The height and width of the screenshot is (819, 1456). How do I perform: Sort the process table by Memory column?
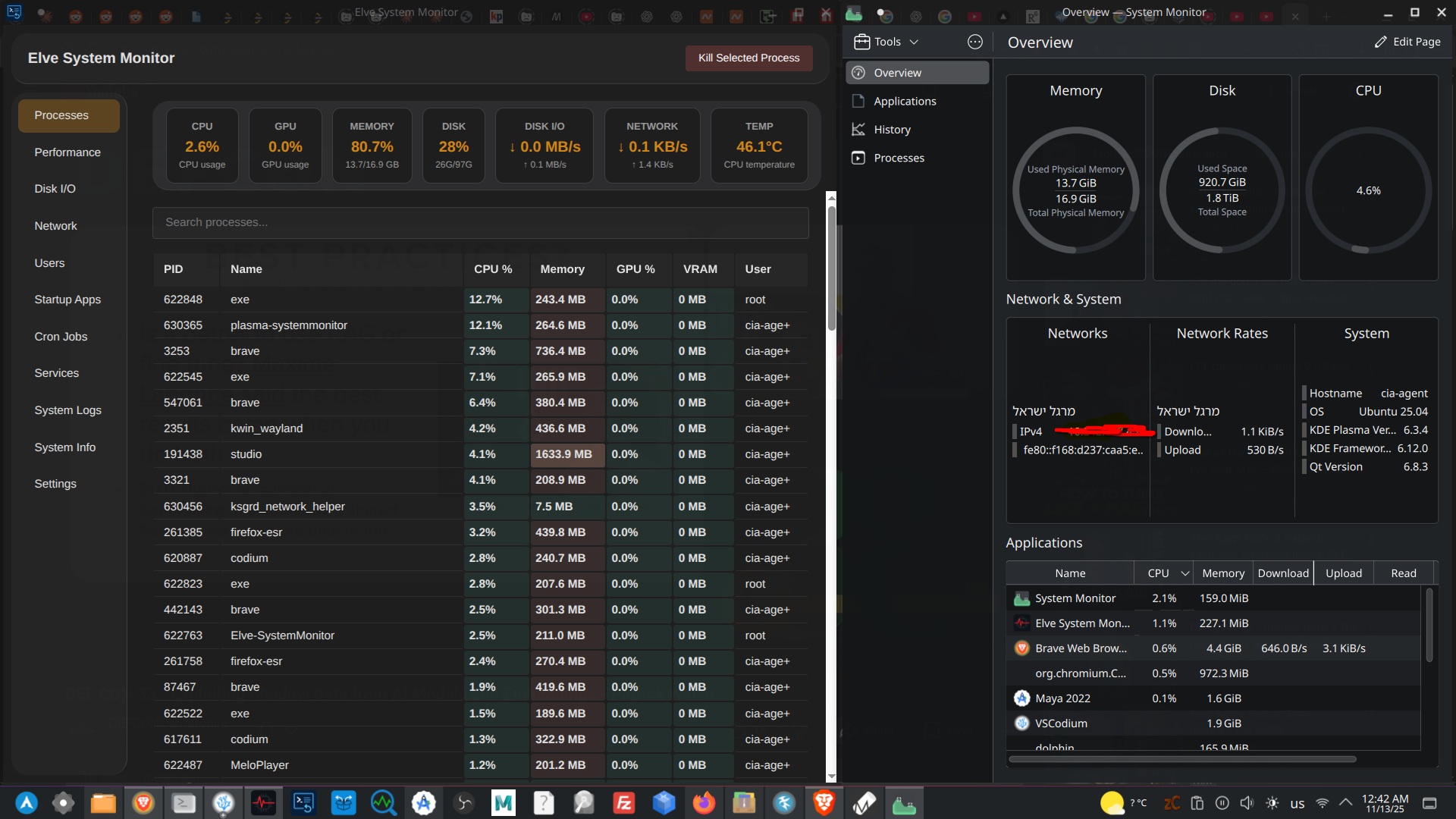pos(562,269)
